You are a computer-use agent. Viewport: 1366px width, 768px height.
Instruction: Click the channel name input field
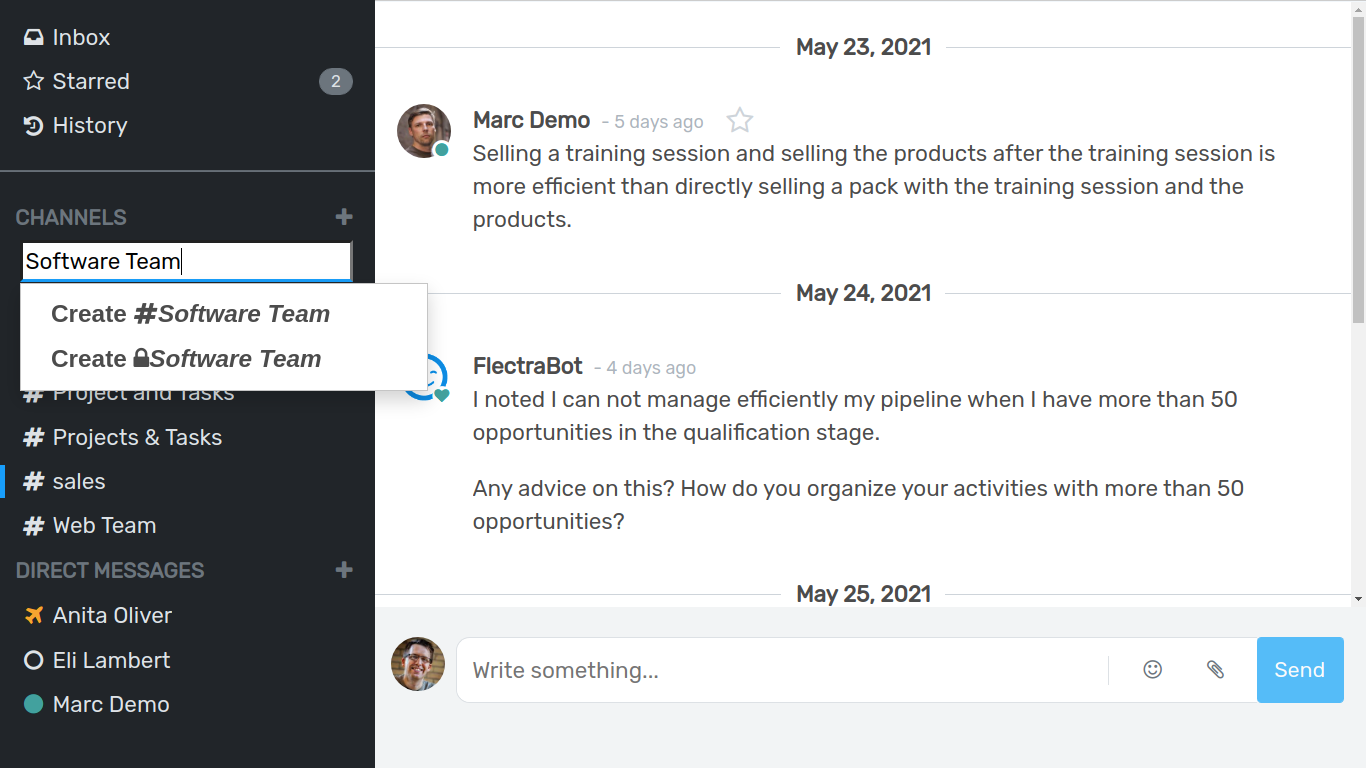187,262
